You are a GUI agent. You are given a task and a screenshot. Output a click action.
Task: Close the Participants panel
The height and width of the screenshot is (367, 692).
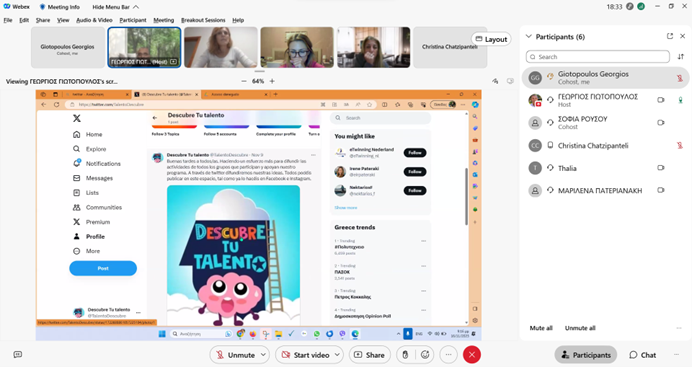682,37
